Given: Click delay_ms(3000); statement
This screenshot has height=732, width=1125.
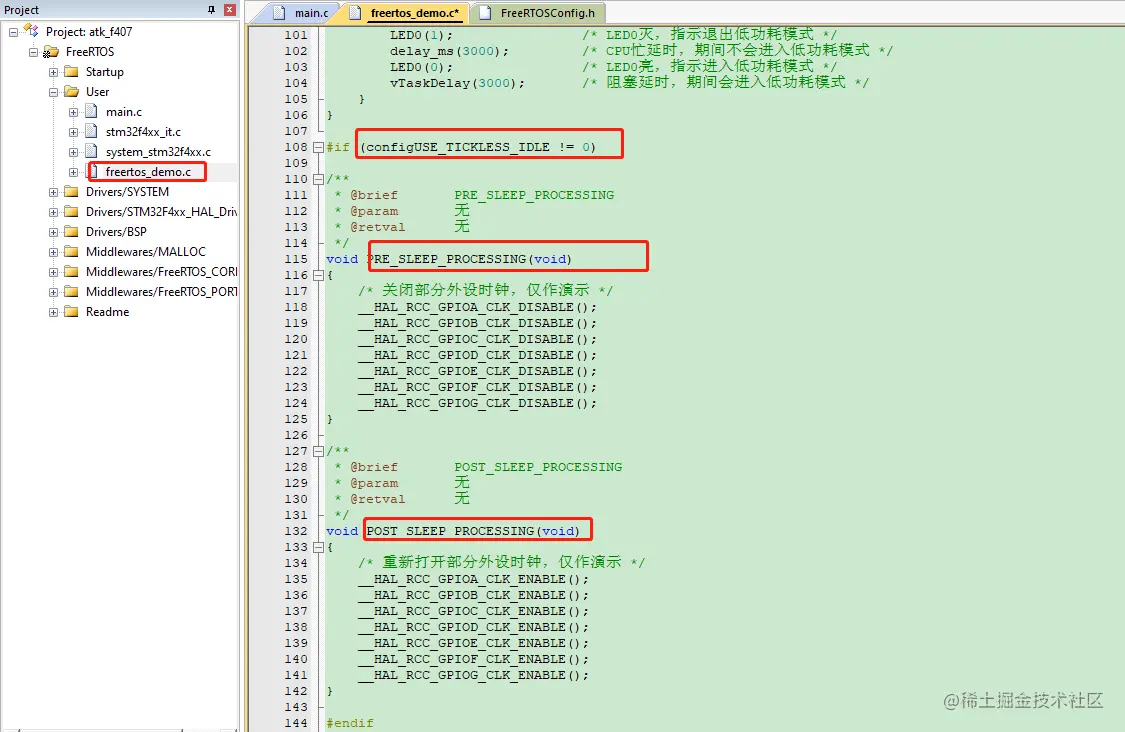Looking at the screenshot, I should [x=449, y=51].
